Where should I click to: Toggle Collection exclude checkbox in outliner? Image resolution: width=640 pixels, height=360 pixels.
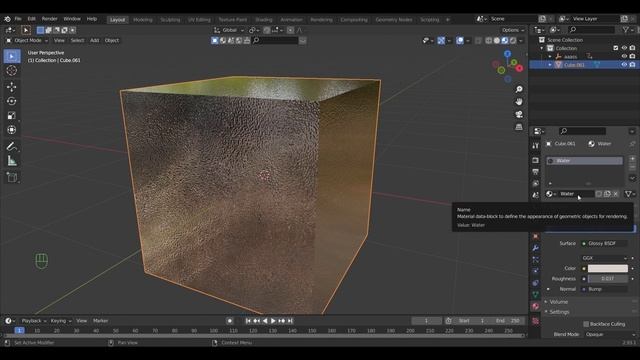pyautogui.click(x=616, y=48)
